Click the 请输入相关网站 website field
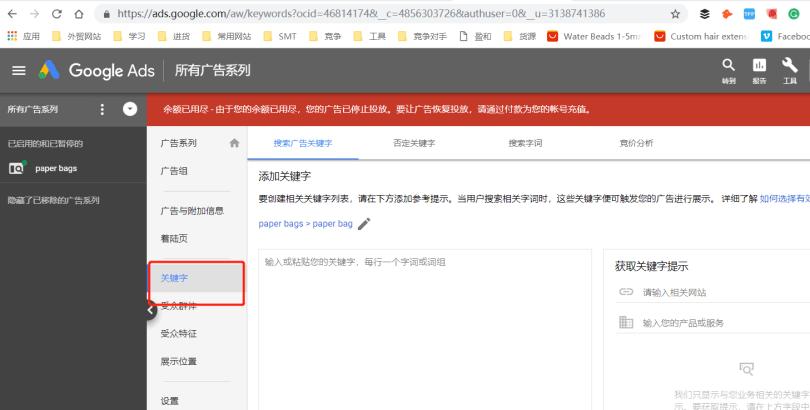Viewport: 810px width, 410px height. [x=713, y=292]
